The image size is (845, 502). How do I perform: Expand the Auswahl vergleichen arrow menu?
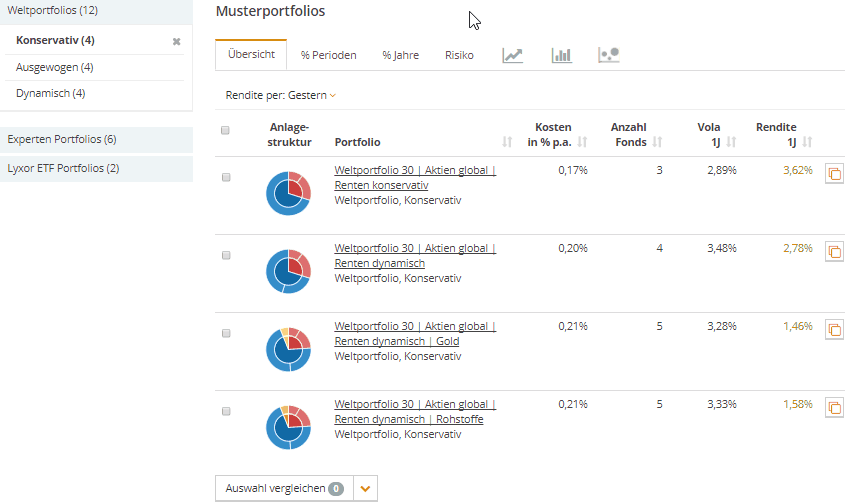pyautogui.click(x=365, y=488)
